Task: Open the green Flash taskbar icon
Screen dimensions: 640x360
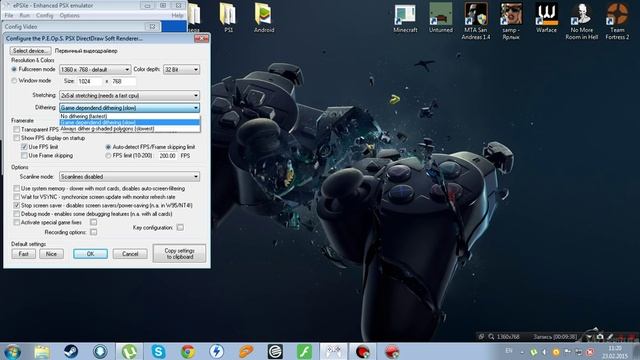Action: [304, 351]
